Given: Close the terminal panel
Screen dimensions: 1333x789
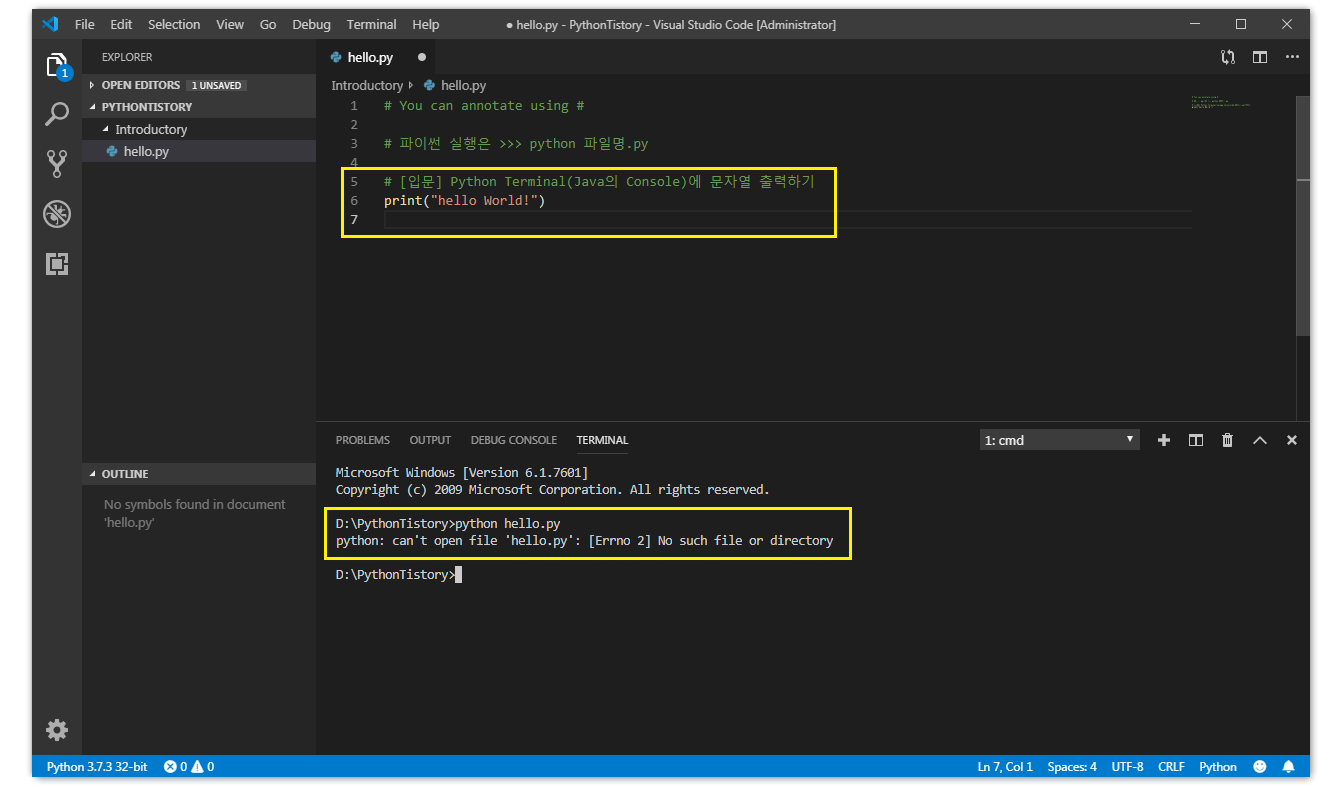Looking at the screenshot, I should (x=1291, y=440).
